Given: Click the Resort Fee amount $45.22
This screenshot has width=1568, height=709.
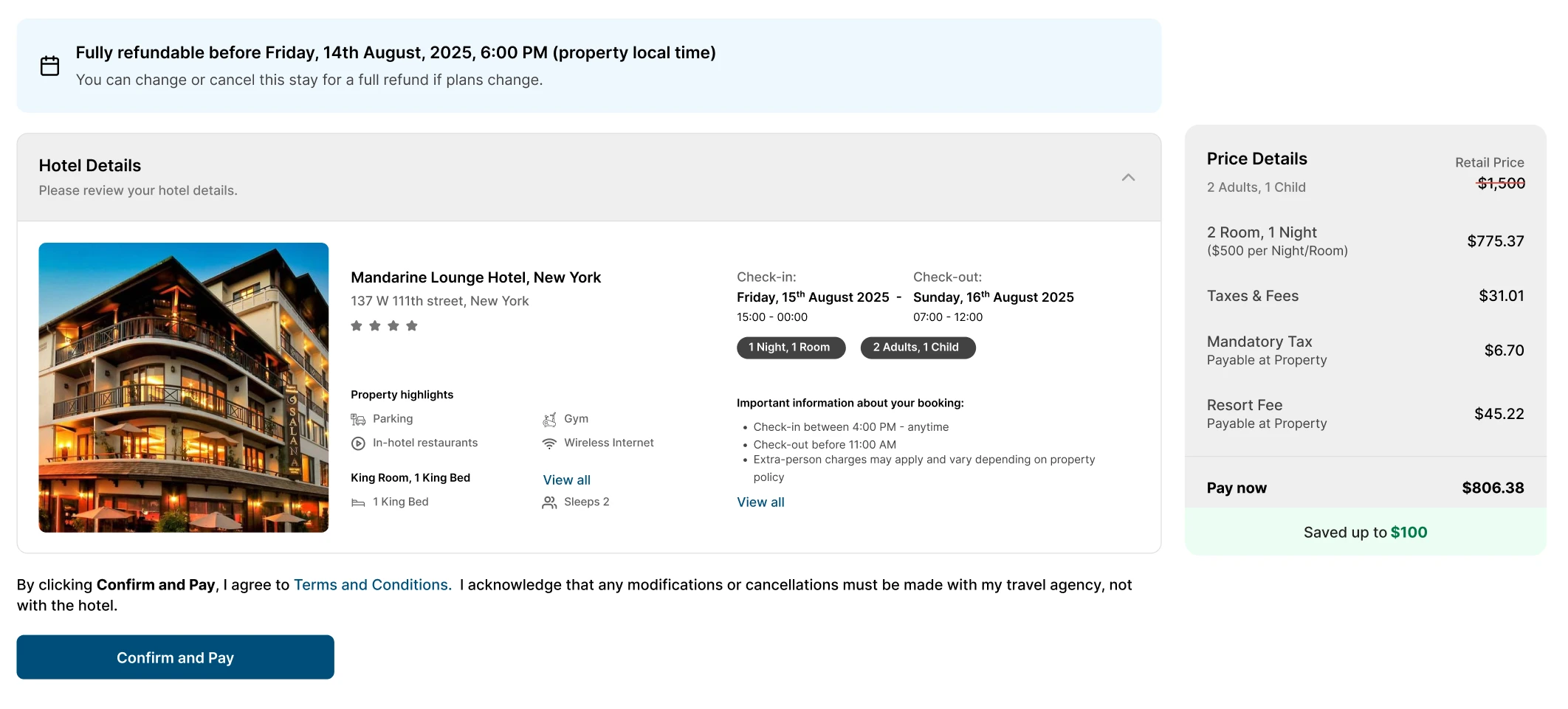Looking at the screenshot, I should 1499,414.
